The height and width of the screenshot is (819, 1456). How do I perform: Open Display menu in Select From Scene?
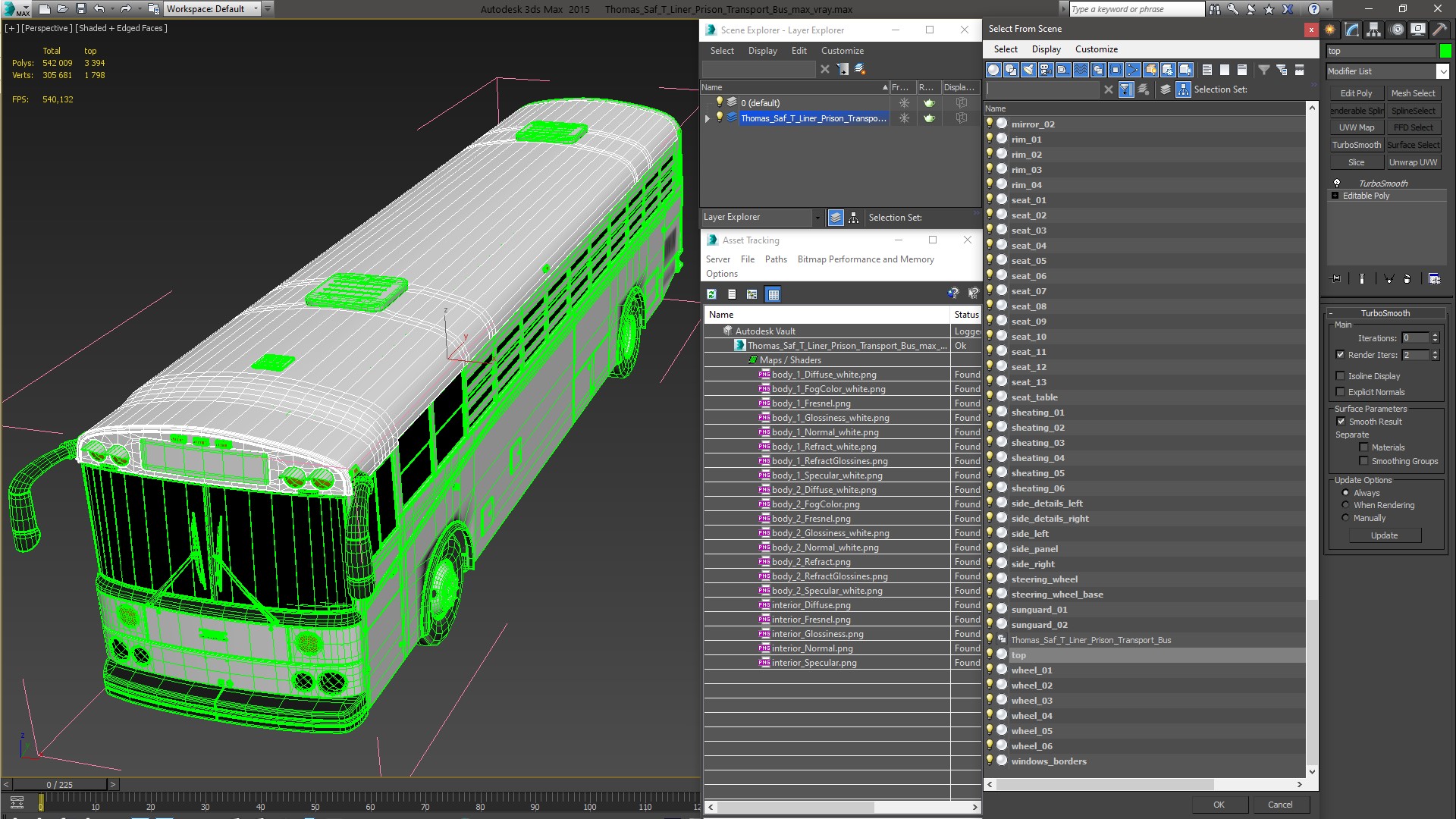click(1046, 49)
